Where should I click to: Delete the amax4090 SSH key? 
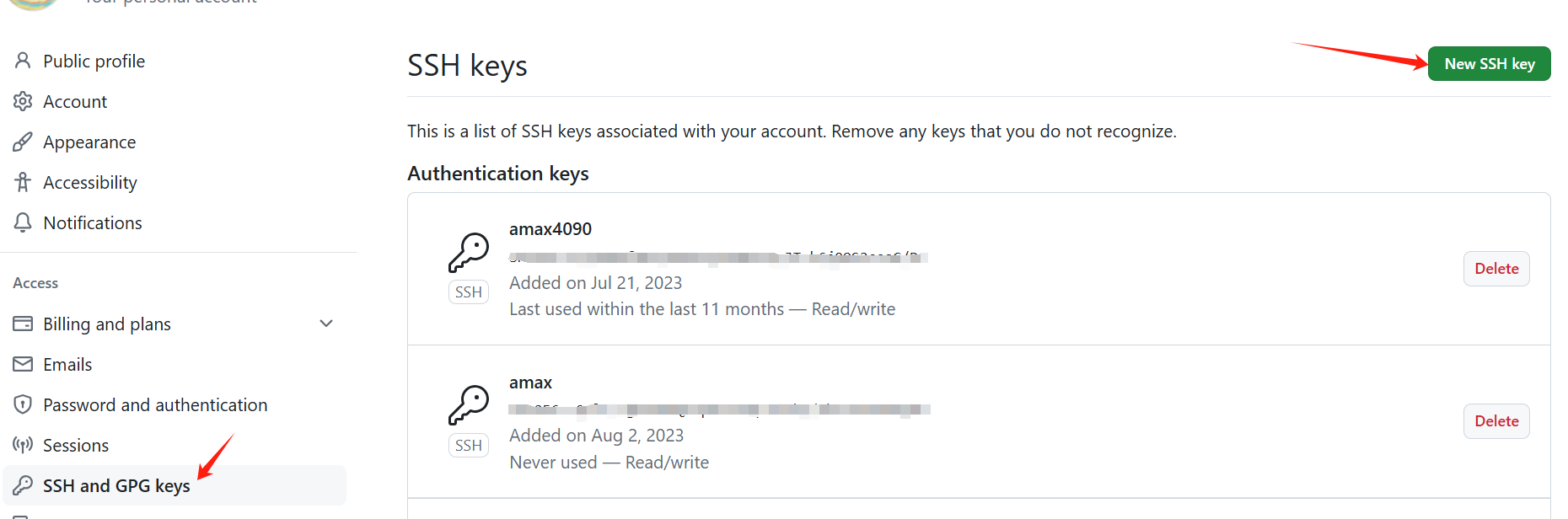pos(1496,269)
